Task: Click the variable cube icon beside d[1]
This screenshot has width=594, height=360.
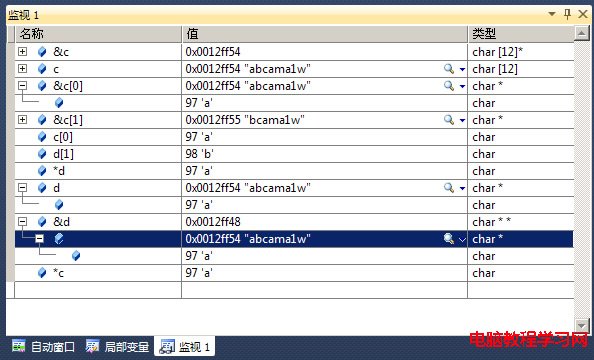Action: [x=42, y=154]
